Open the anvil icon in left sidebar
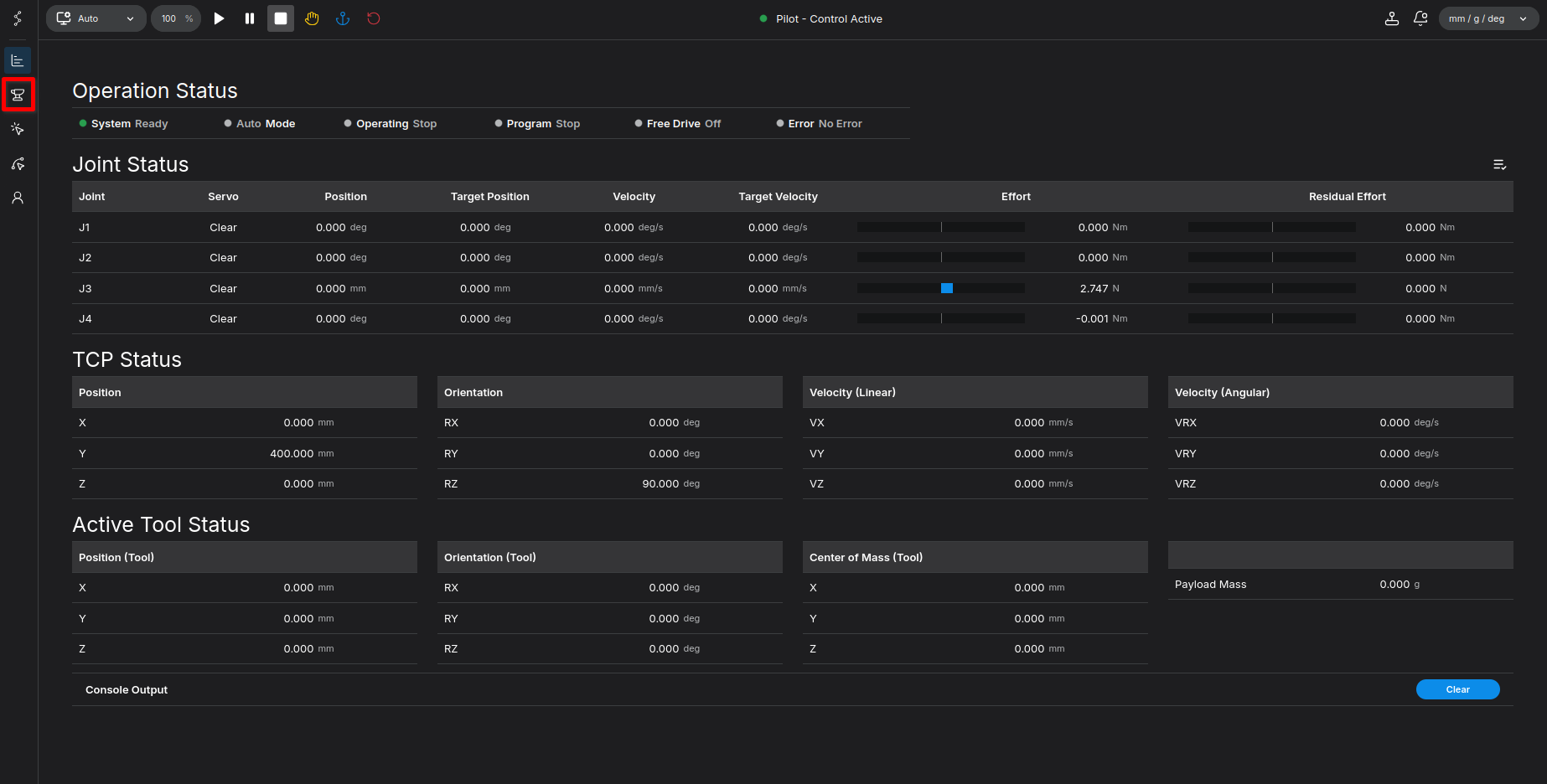 click(18, 95)
